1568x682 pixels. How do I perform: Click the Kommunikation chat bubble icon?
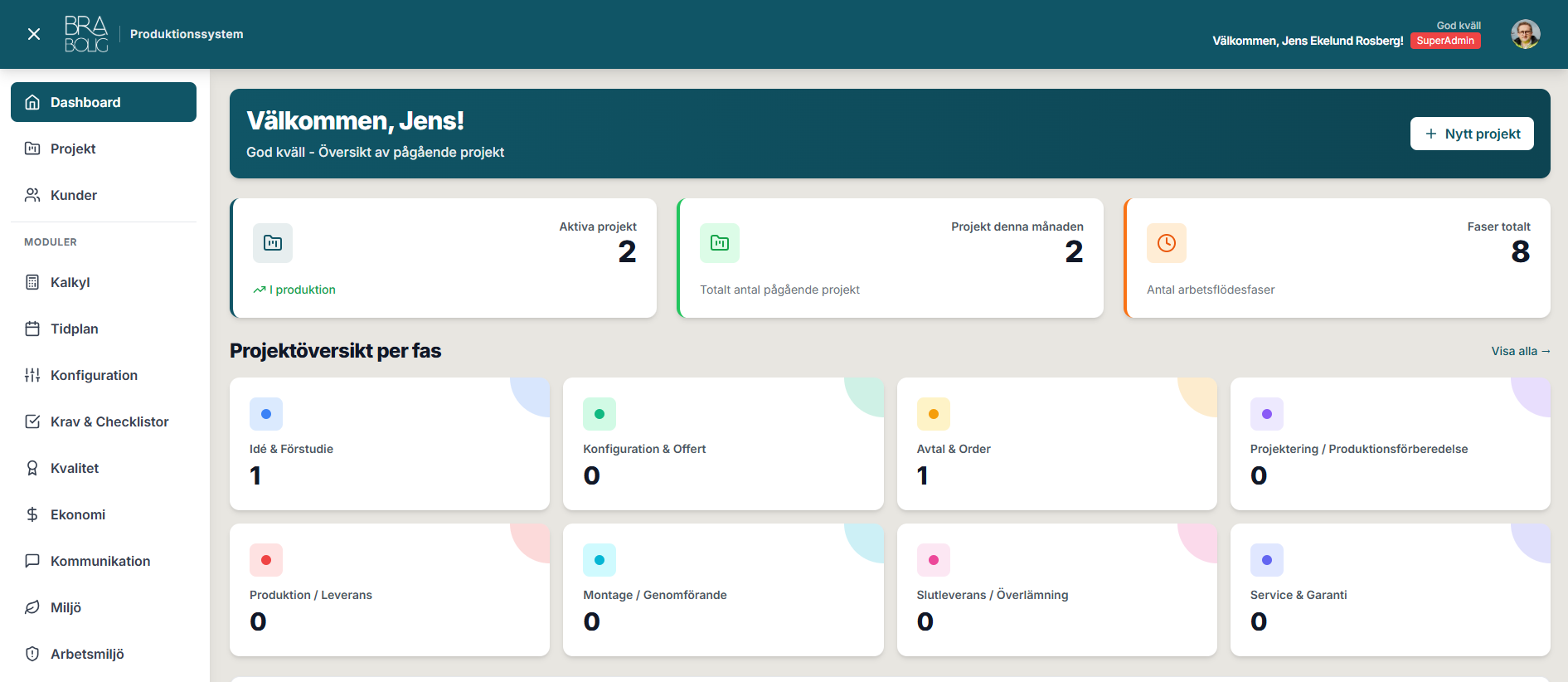point(32,561)
